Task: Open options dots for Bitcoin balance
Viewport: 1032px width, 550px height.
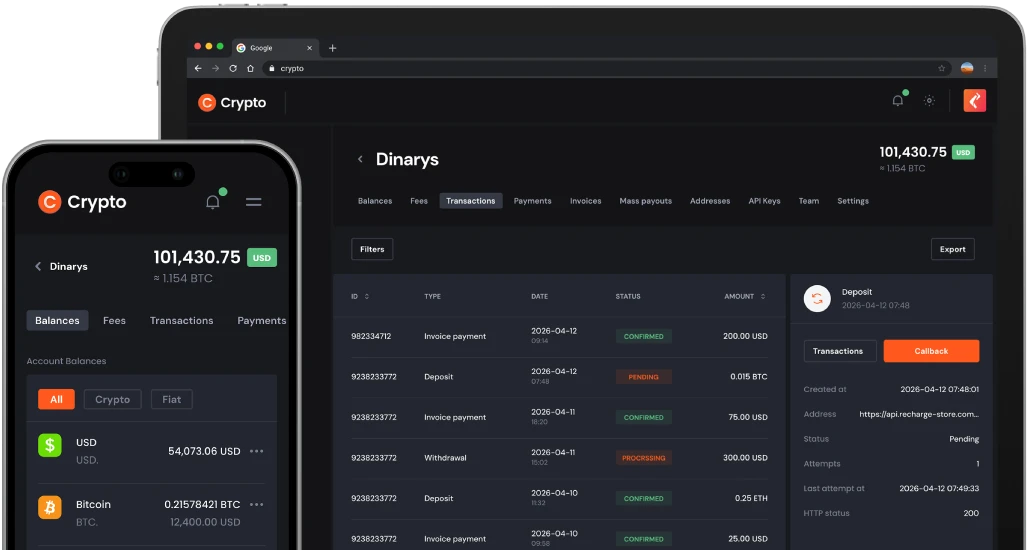Action: tap(257, 505)
